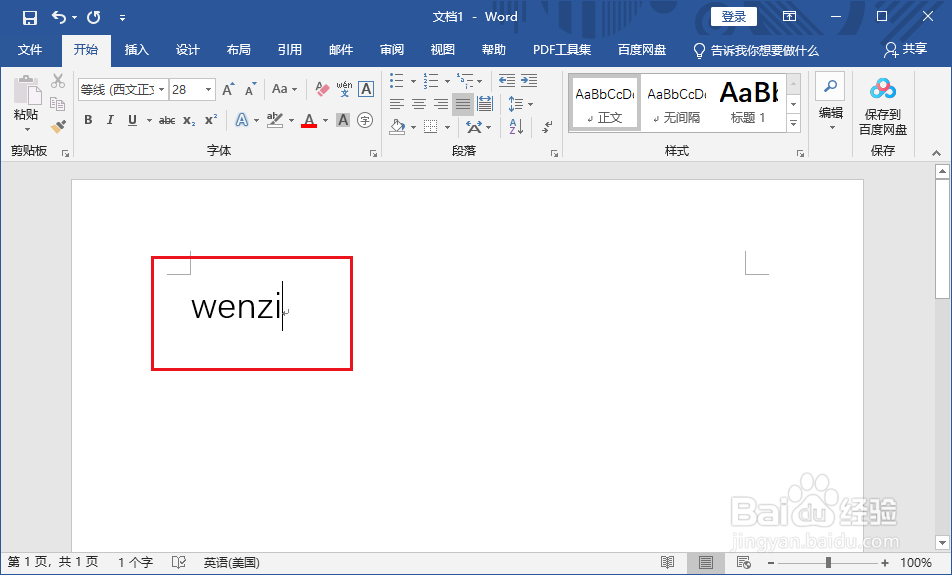The width and height of the screenshot is (952, 575).
Task: Click the Find magnifier editing icon
Action: [x=830, y=87]
